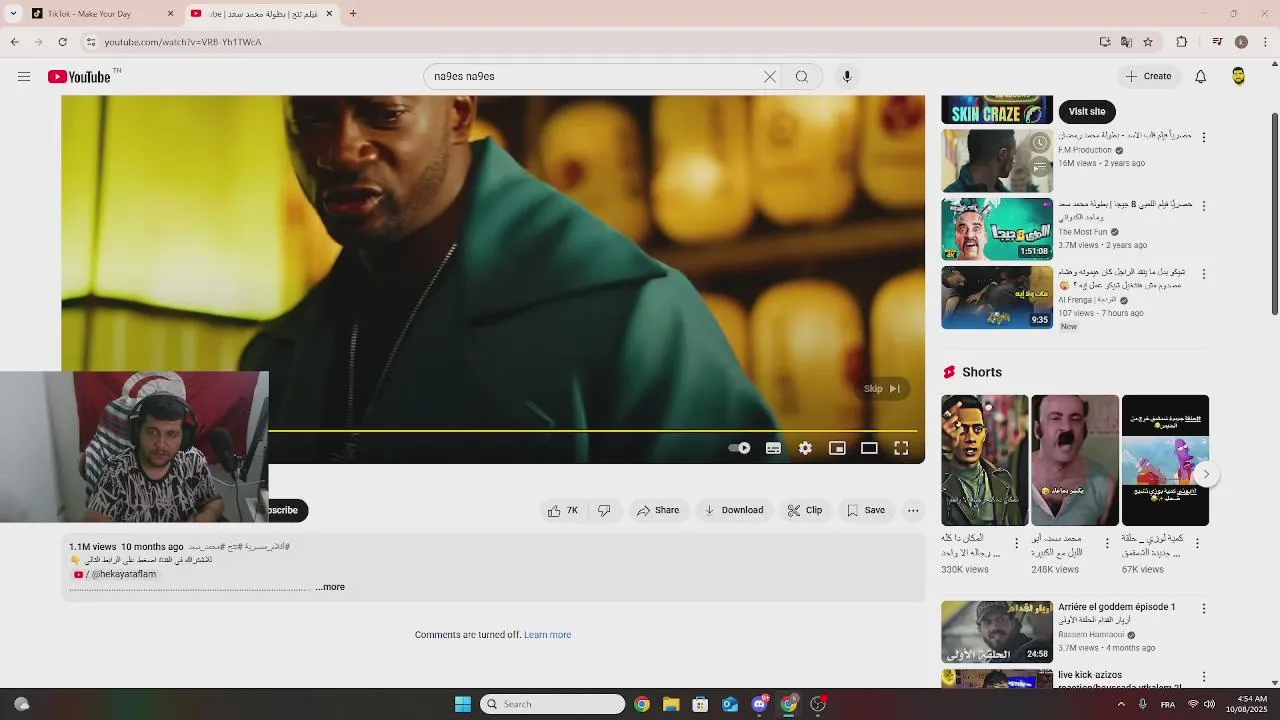Open the Short with 248K views
Viewport: 1280px width, 720px height.
point(1075,460)
